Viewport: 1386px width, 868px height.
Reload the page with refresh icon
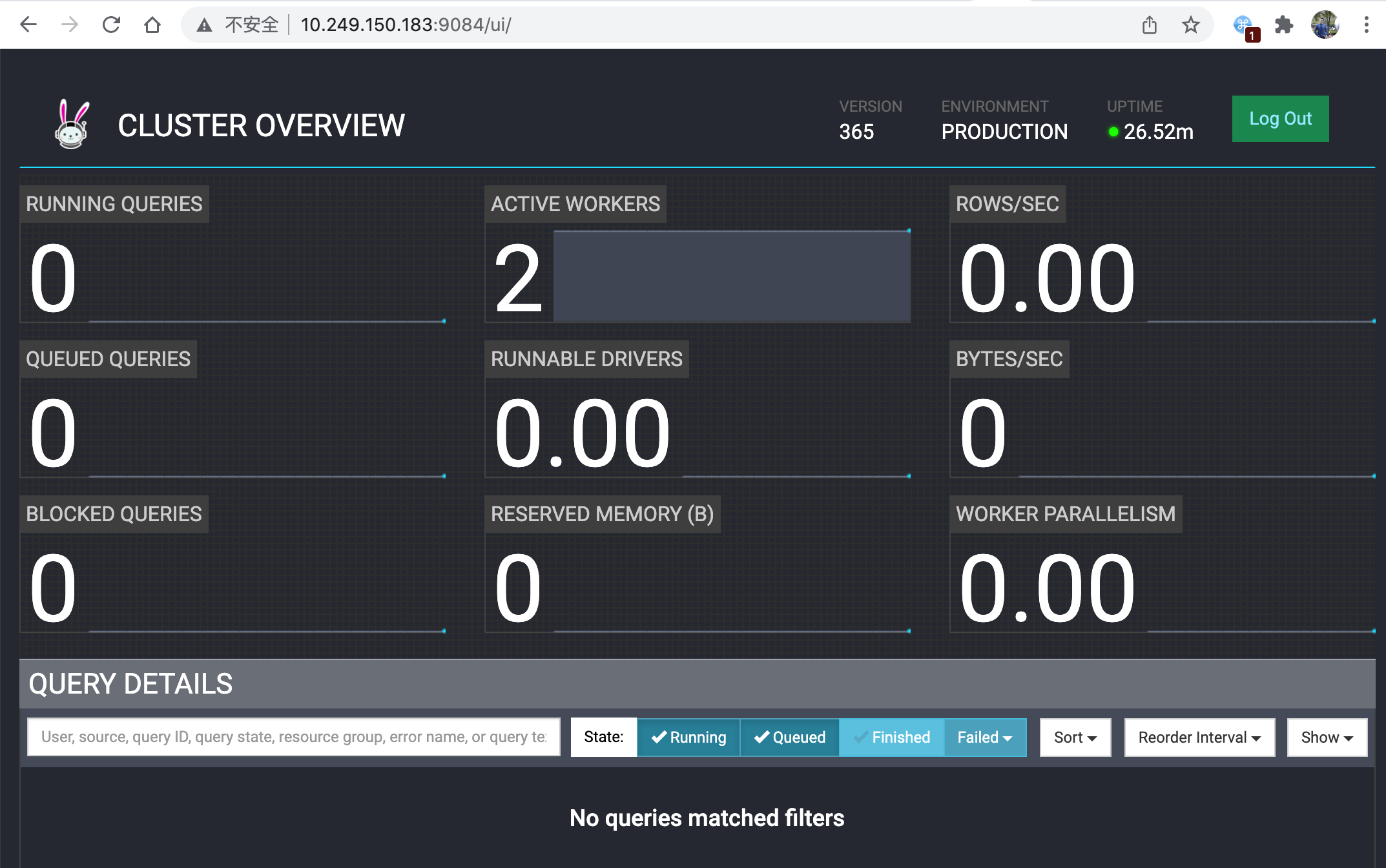[111, 25]
